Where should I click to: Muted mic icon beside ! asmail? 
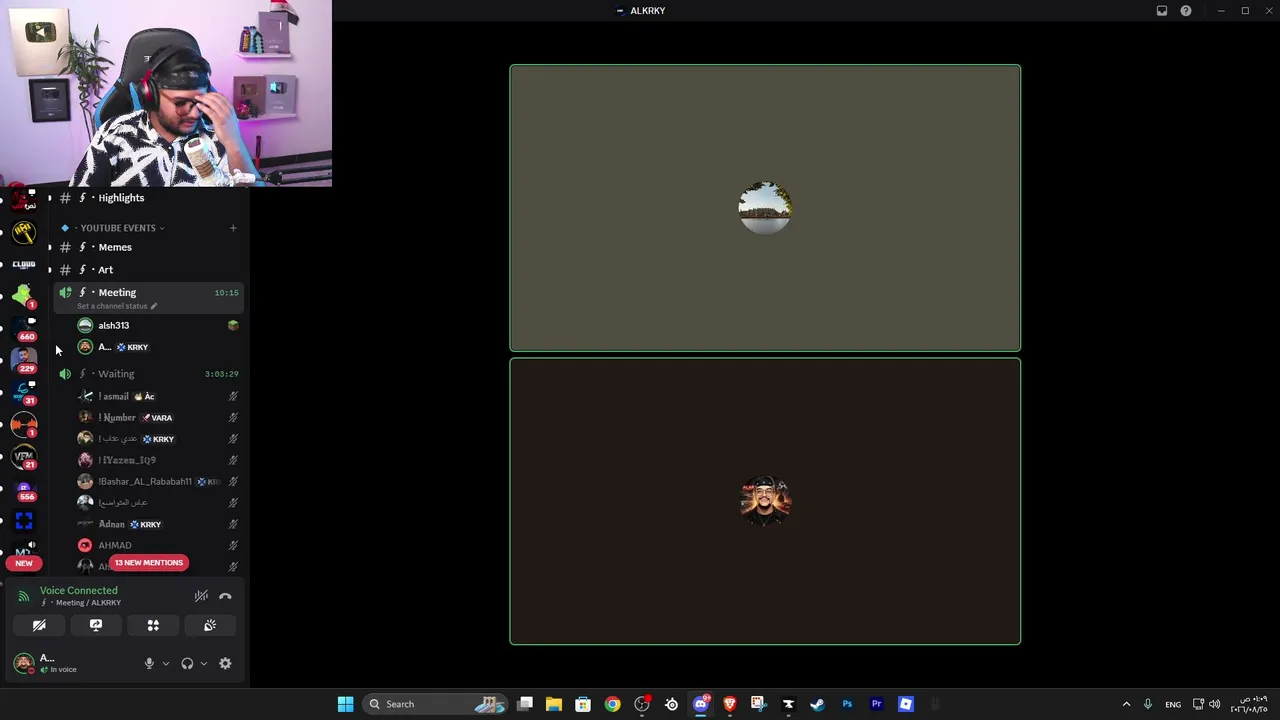tap(233, 396)
